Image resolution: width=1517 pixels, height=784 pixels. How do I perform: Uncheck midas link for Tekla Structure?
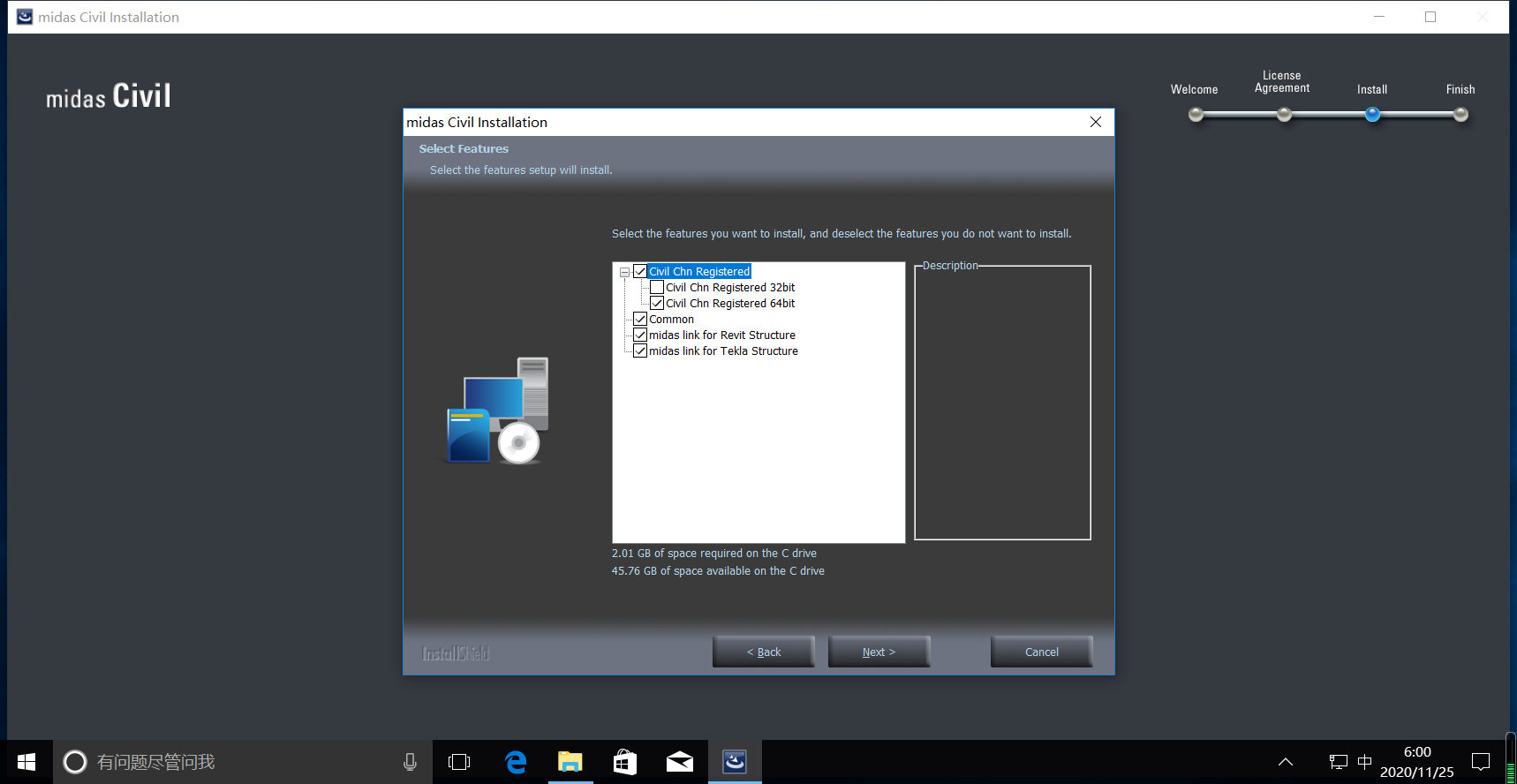tap(640, 351)
